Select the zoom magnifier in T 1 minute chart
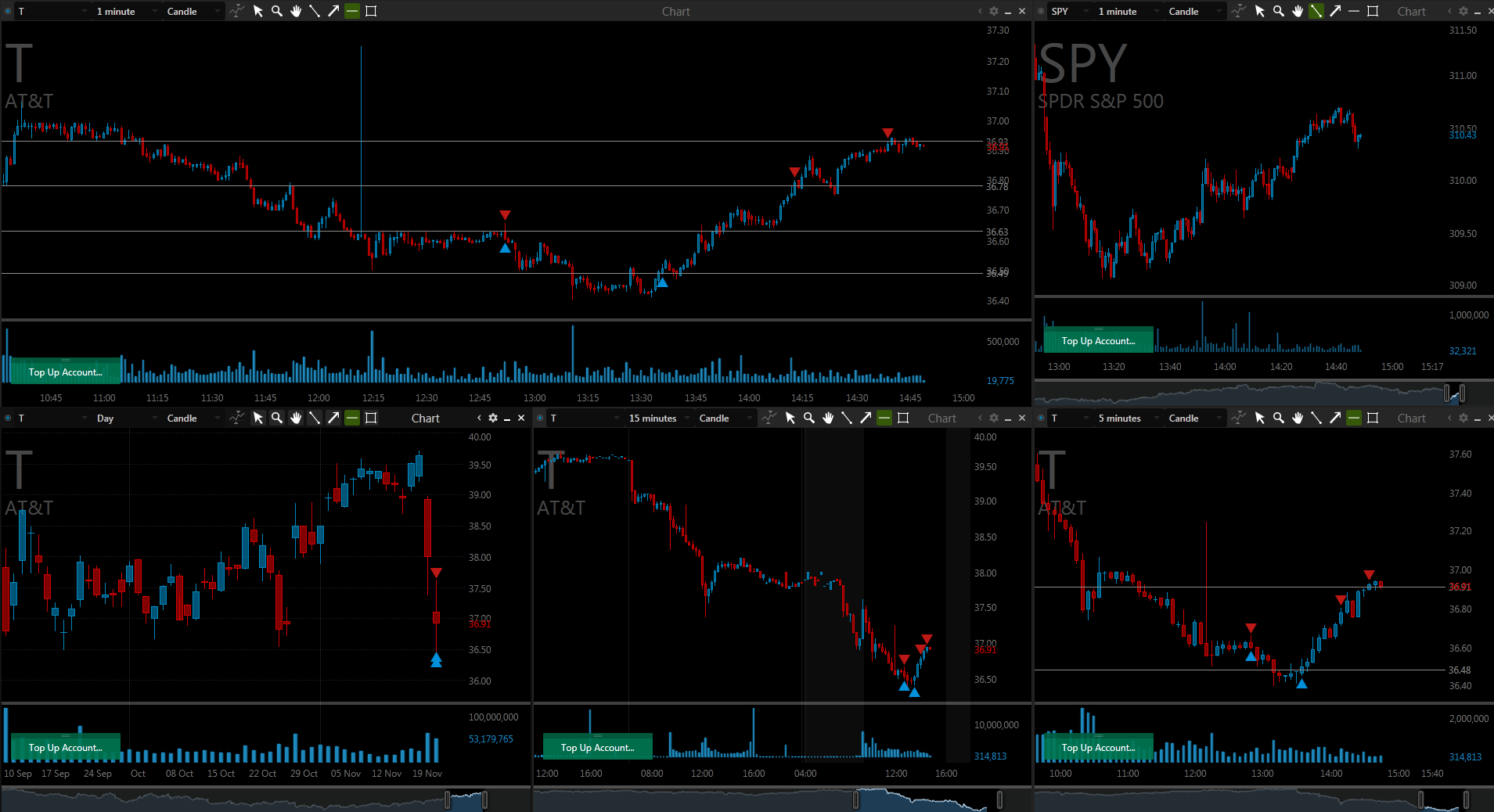The image size is (1494, 812). (277, 11)
